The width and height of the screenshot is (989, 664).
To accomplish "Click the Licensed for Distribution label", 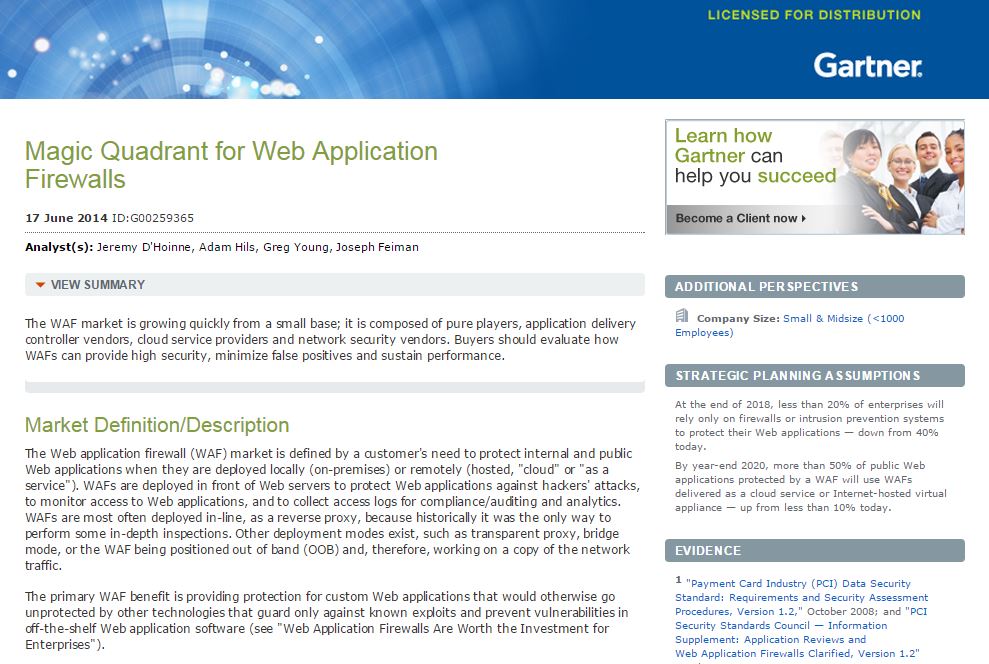I will [x=813, y=15].
